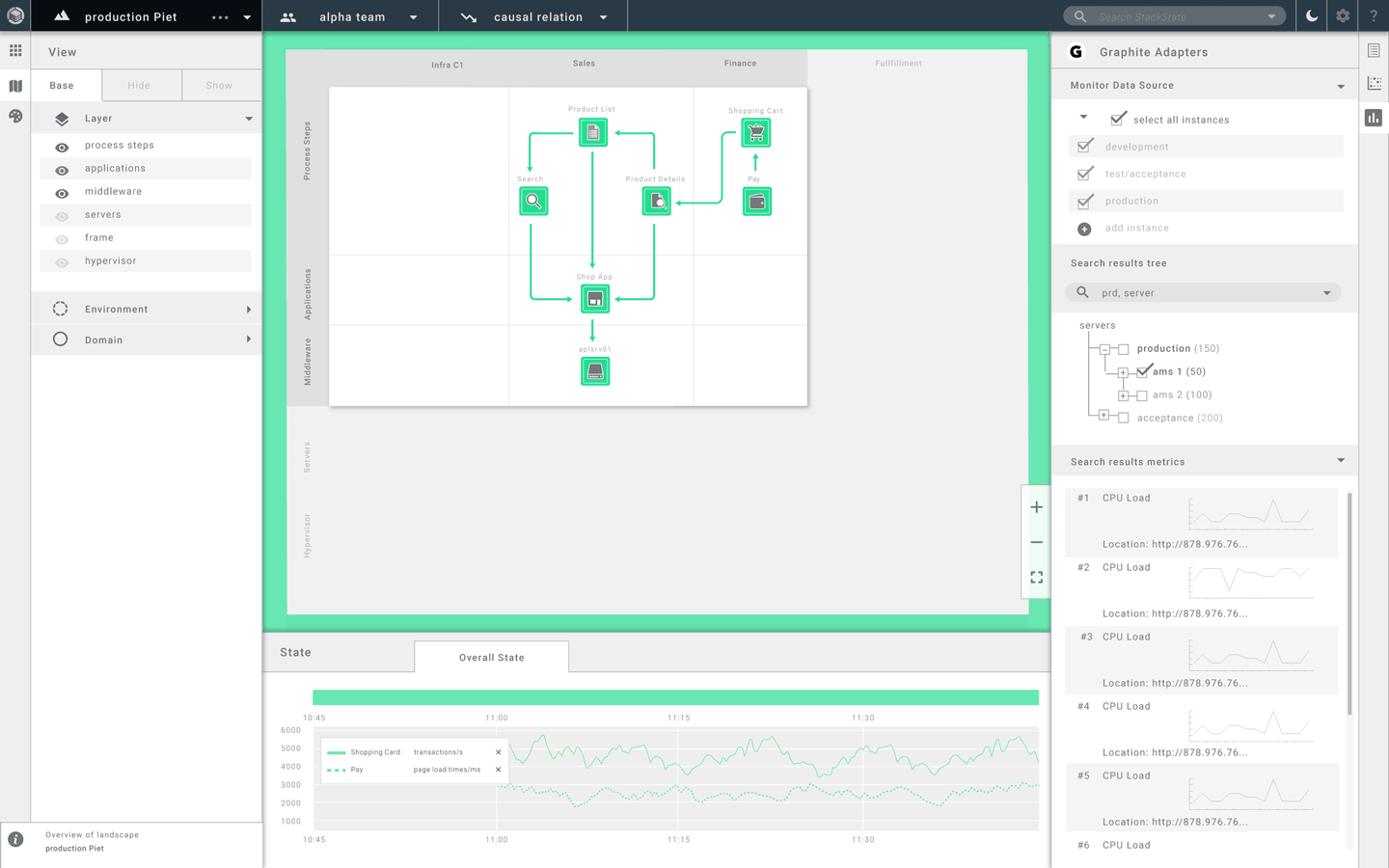Expand the Domain section
Image resolution: width=1389 pixels, height=868 pixels.
249,339
